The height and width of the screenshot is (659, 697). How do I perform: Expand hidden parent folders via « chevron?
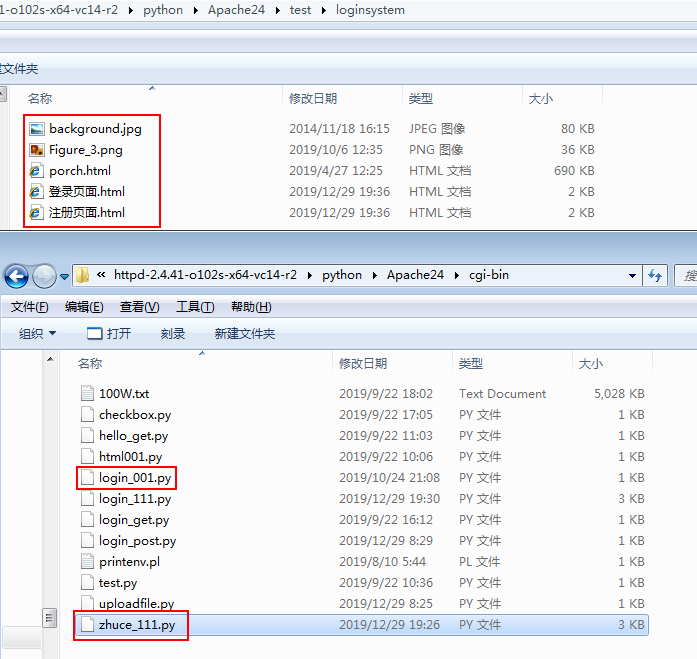coord(101,275)
